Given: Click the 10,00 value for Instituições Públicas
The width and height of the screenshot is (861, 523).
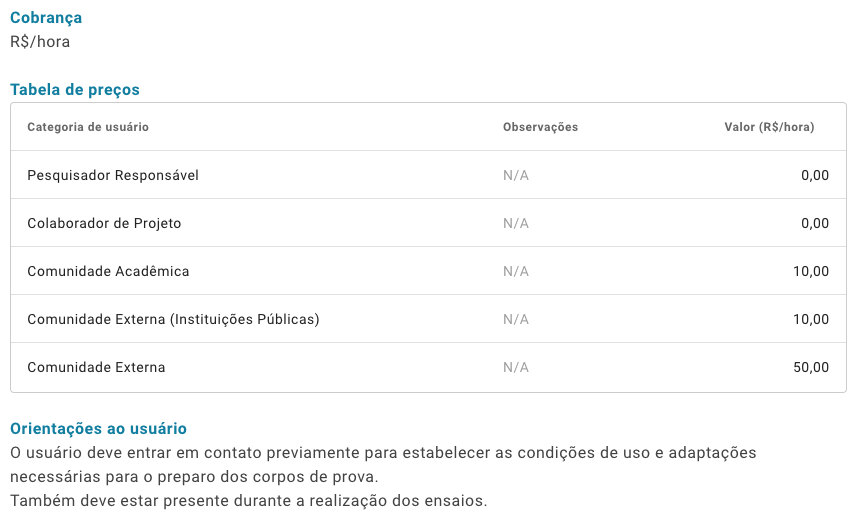Looking at the screenshot, I should [x=811, y=319].
